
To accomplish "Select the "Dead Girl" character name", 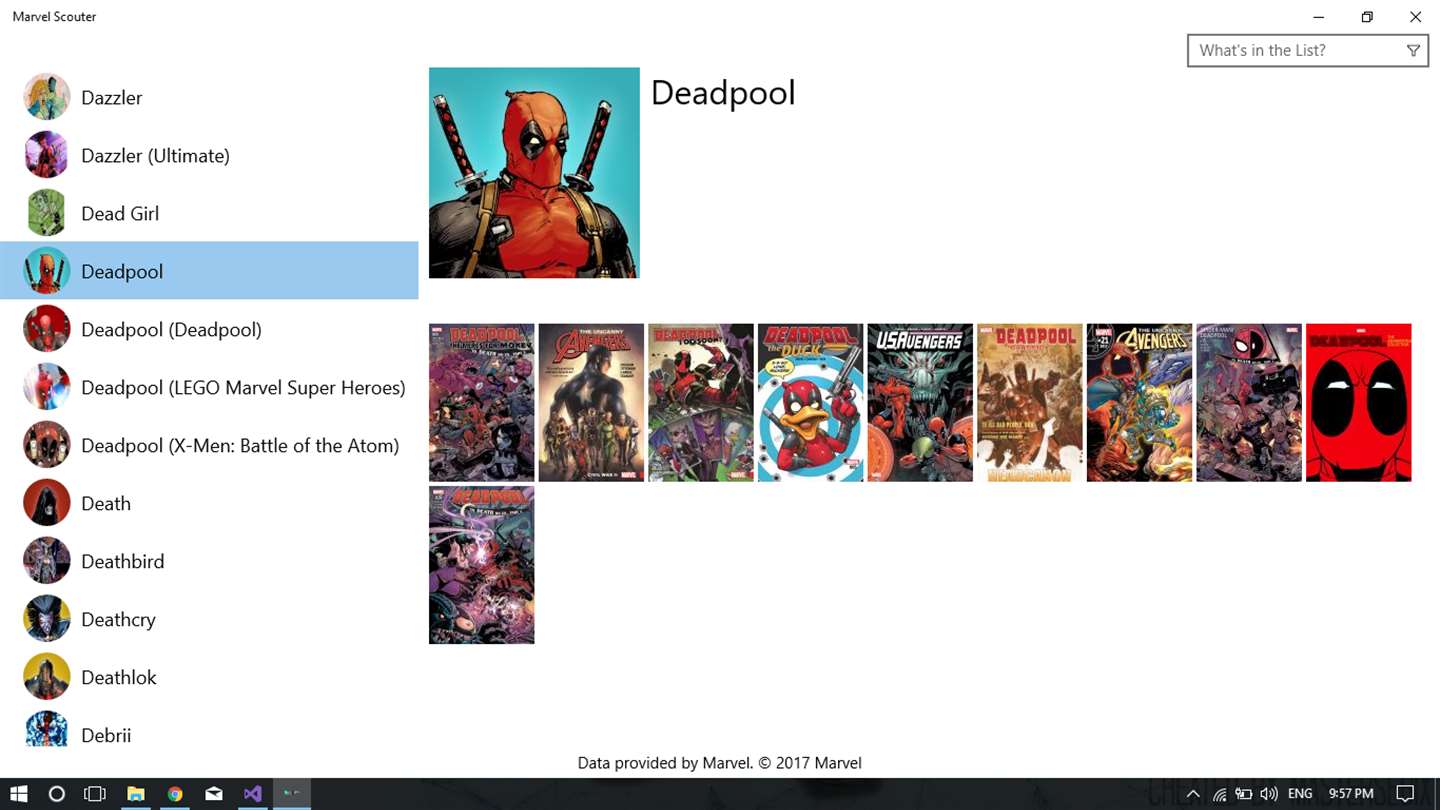I will coord(120,214).
